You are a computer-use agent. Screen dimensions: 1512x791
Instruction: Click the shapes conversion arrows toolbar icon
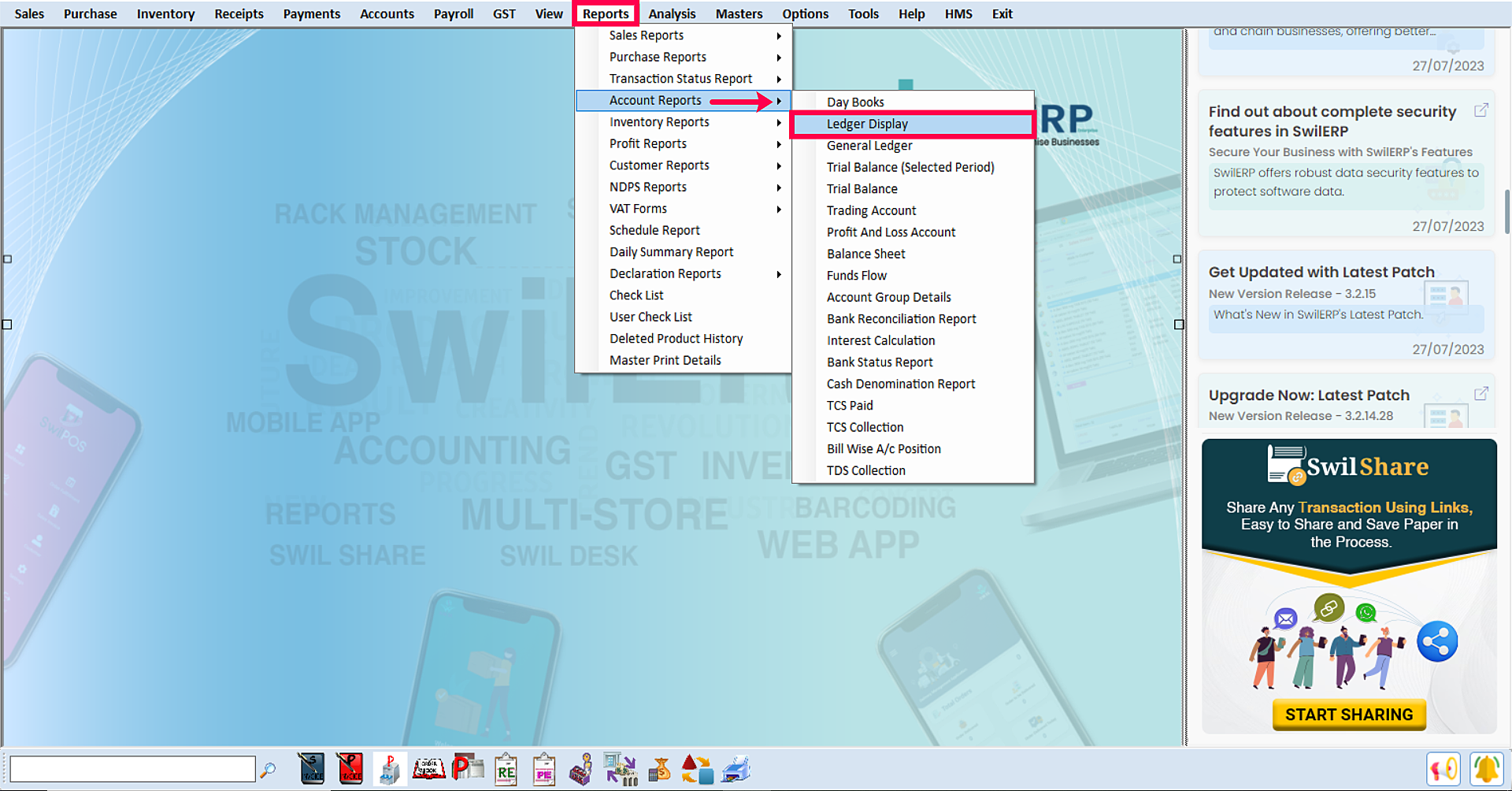697,769
